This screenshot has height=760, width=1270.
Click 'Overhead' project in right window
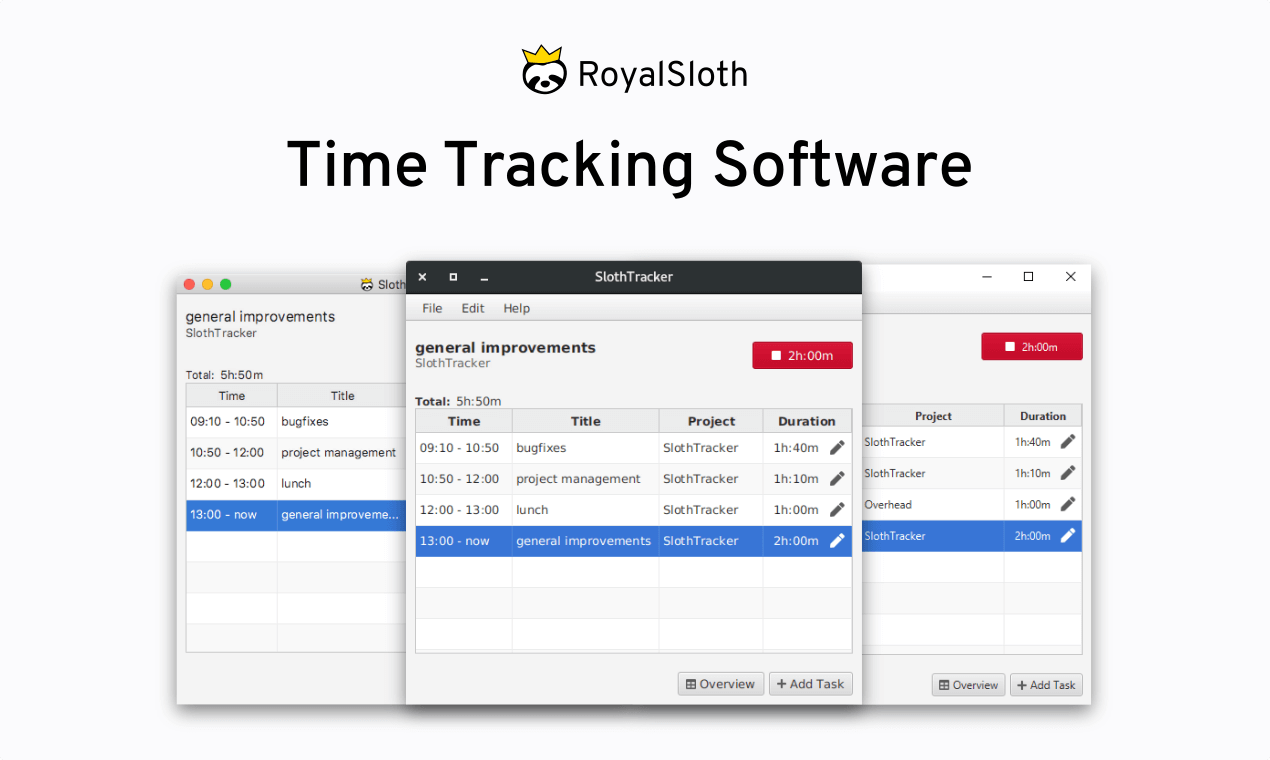pyautogui.click(x=888, y=505)
